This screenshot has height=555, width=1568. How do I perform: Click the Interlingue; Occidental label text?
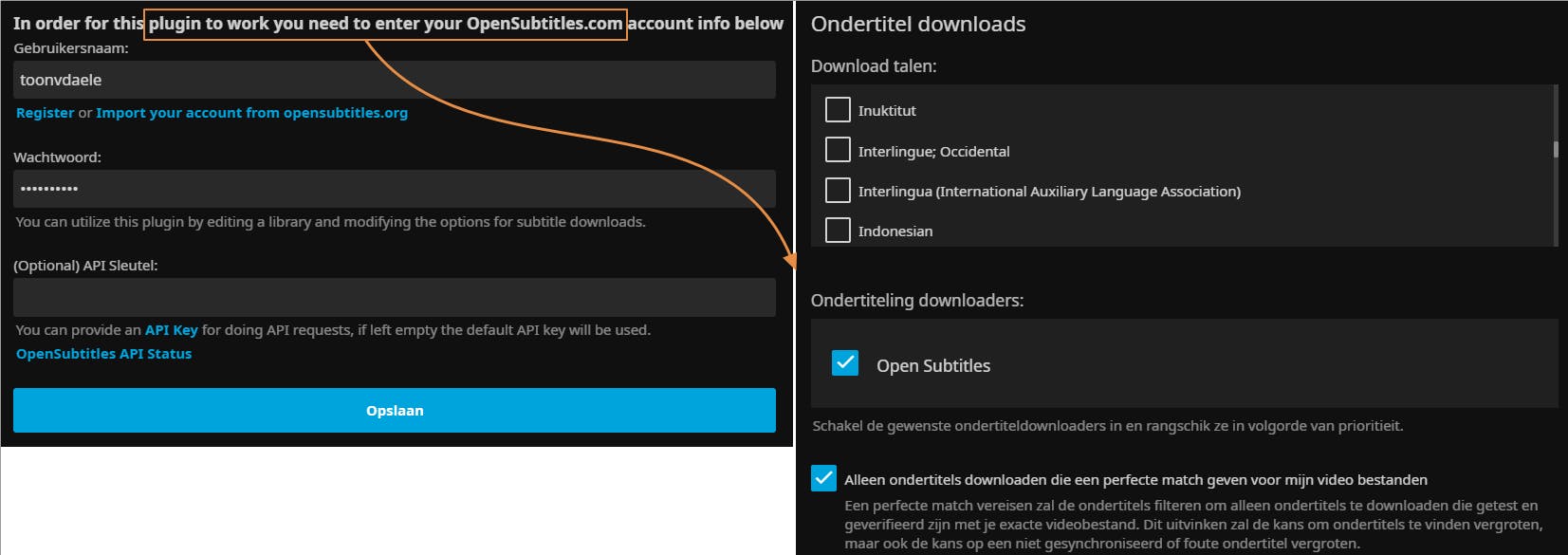(933, 152)
